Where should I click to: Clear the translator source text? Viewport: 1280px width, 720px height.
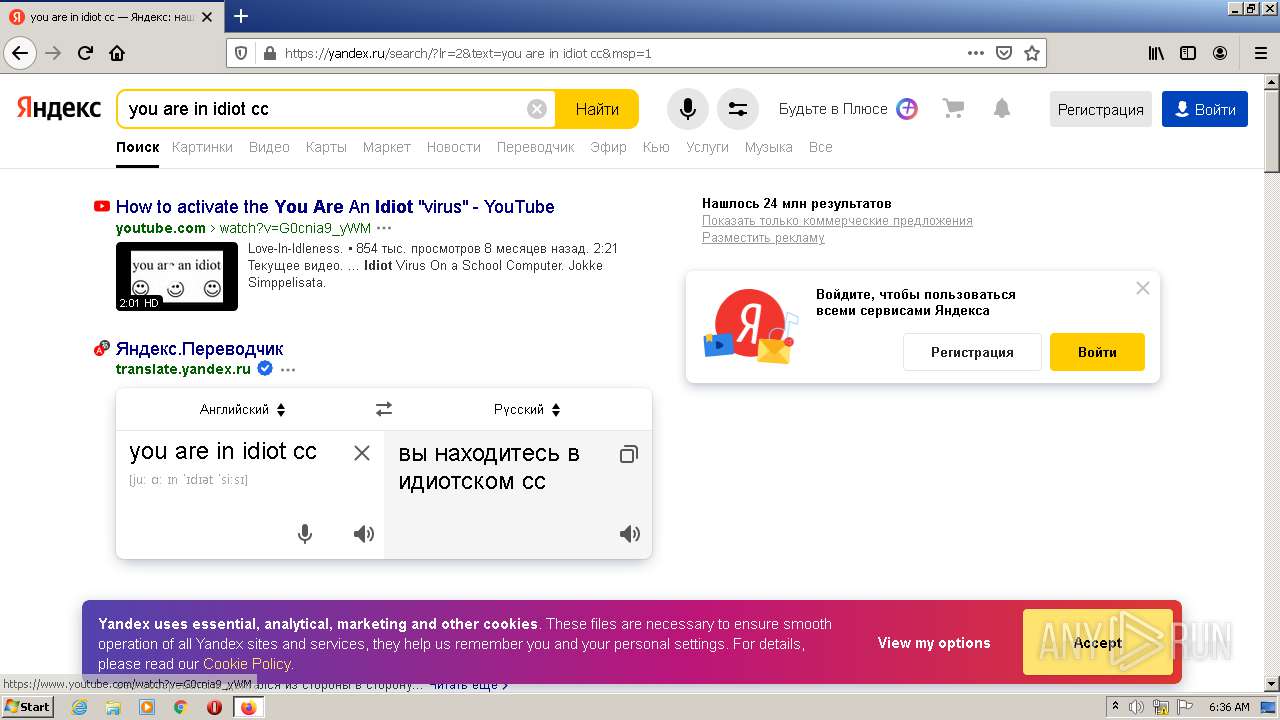click(x=362, y=453)
